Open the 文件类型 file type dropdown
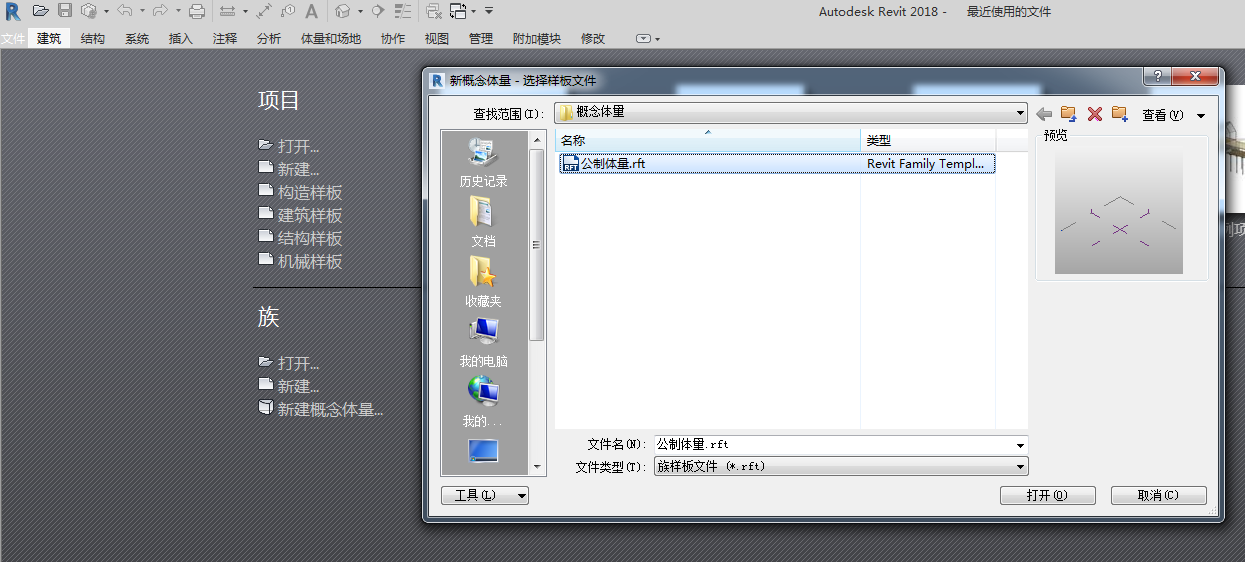1245x562 pixels. coord(1020,467)
